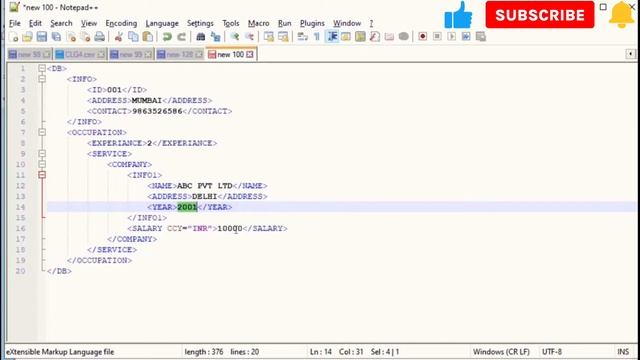The width and height of the screenshot is (640, 360).
Task: Save the current document via toolbar
Action: [42, 37]
